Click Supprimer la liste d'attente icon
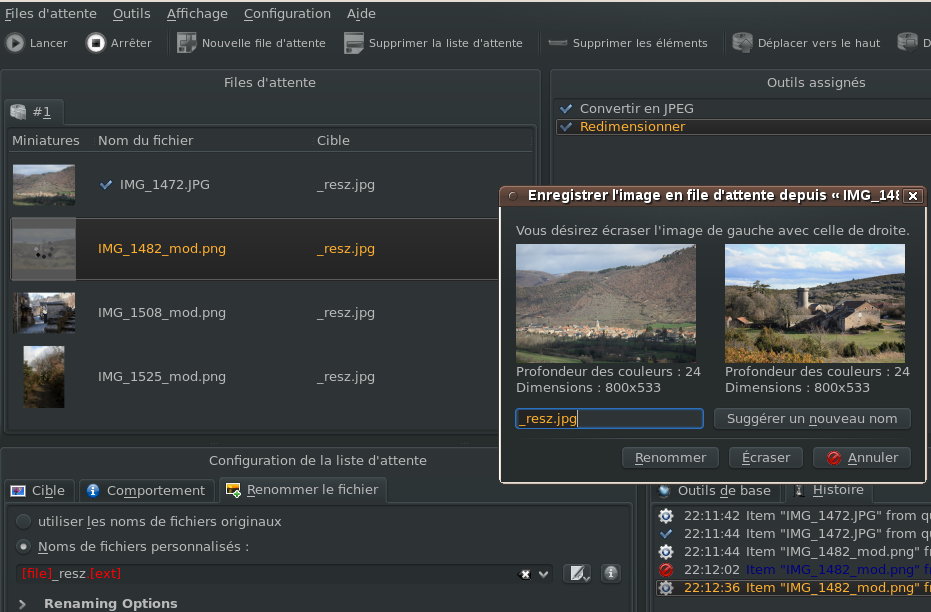 354,43
